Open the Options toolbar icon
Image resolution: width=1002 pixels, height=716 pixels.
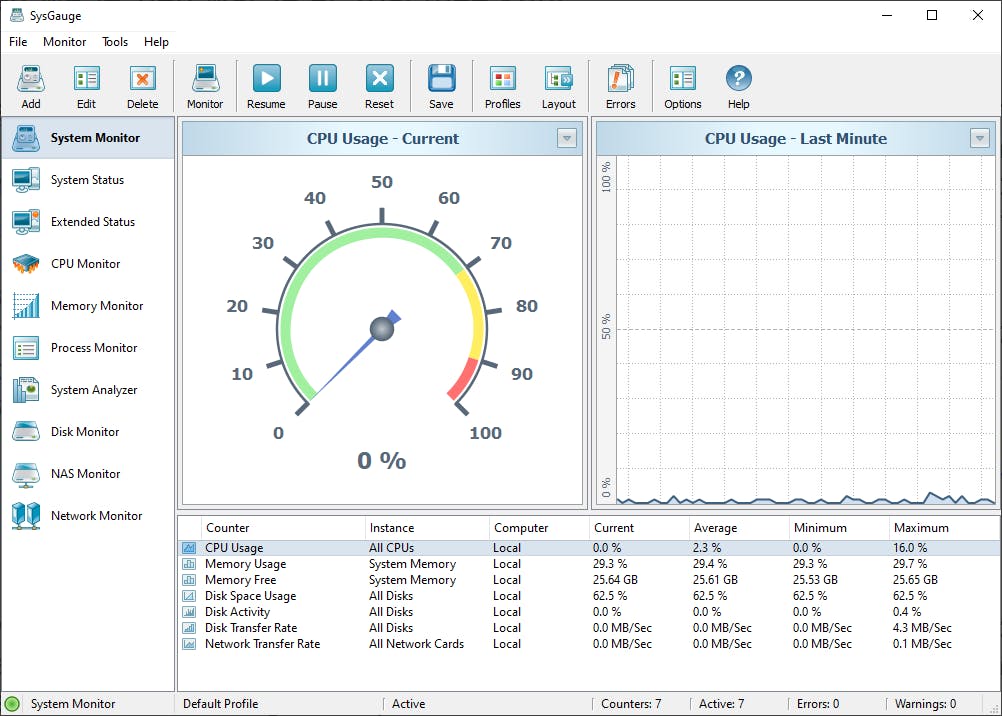[x=682, y=85]
